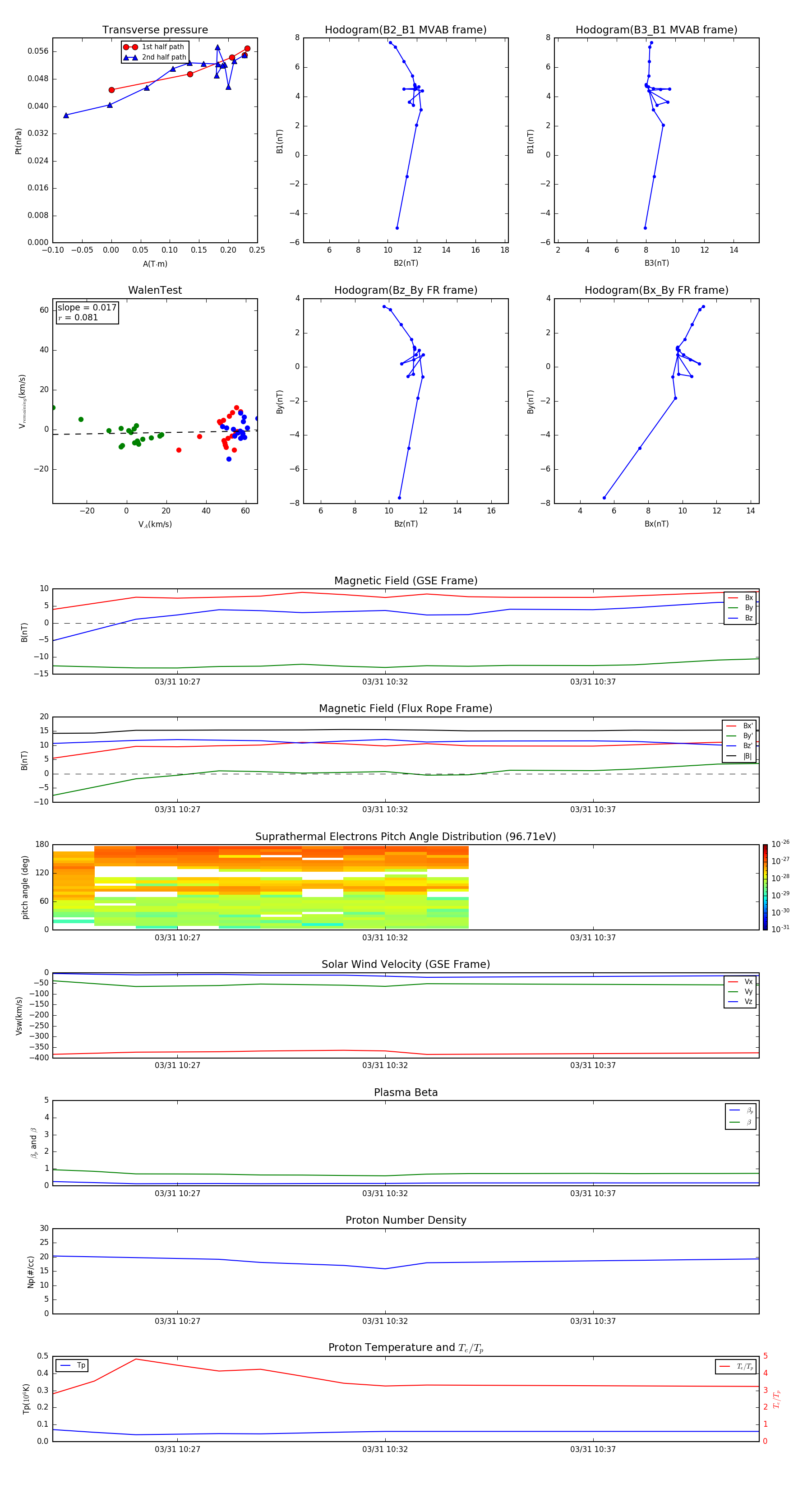Click the Bx' legend entry in flux rope plot
This screenshot has height=1489, width=812.
coord(739,726)
